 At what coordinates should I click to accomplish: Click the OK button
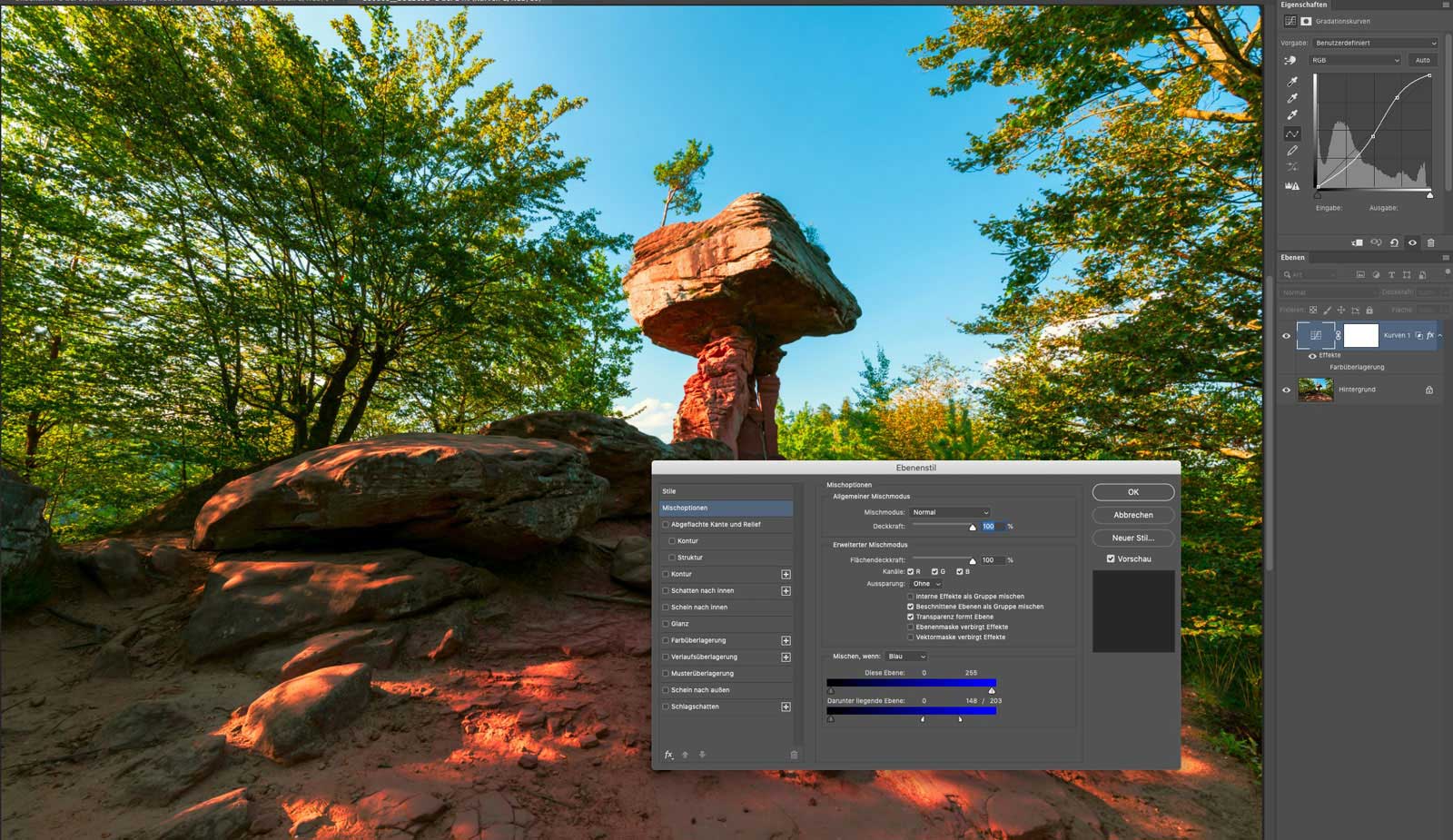(x=1132, y=492)
